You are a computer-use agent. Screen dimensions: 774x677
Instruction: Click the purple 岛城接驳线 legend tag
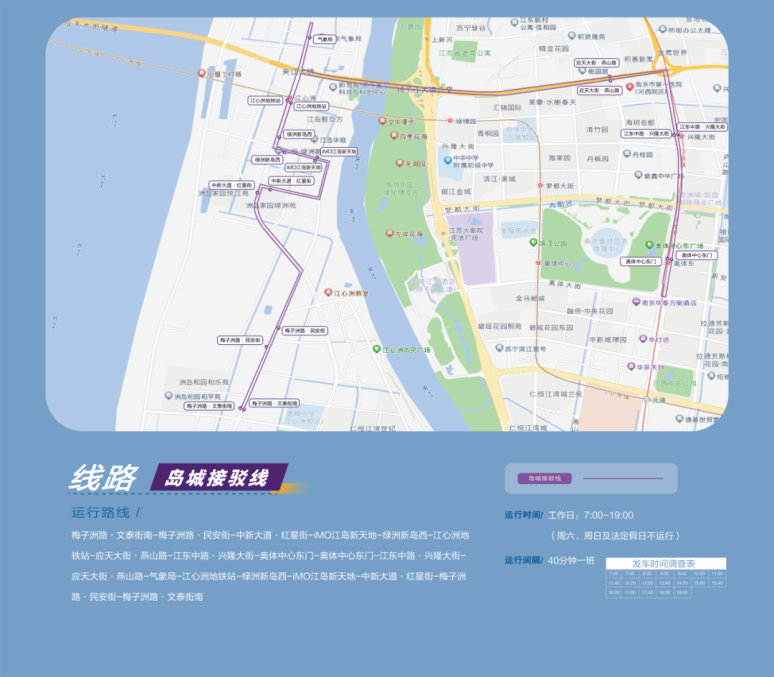click(544, 478)
